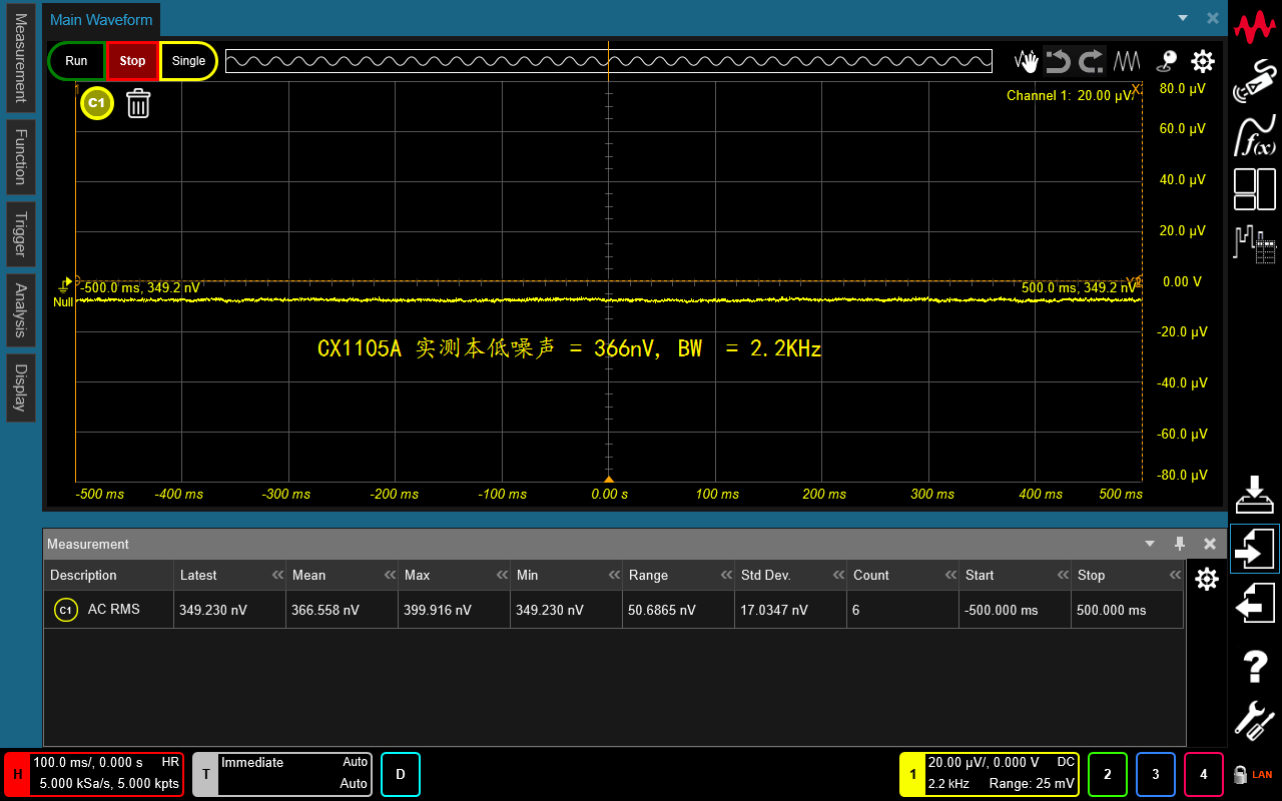
Task: Click the redo arrow in the waveform toolbar
Action: click(1092, 62)
